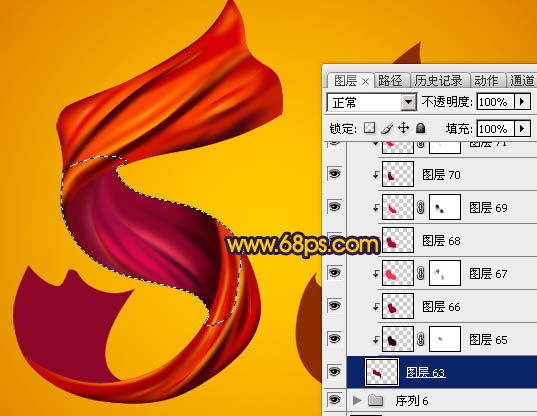Click clipping arrow on 图层 70
The image size is (537, 416).
pos(376,175)
